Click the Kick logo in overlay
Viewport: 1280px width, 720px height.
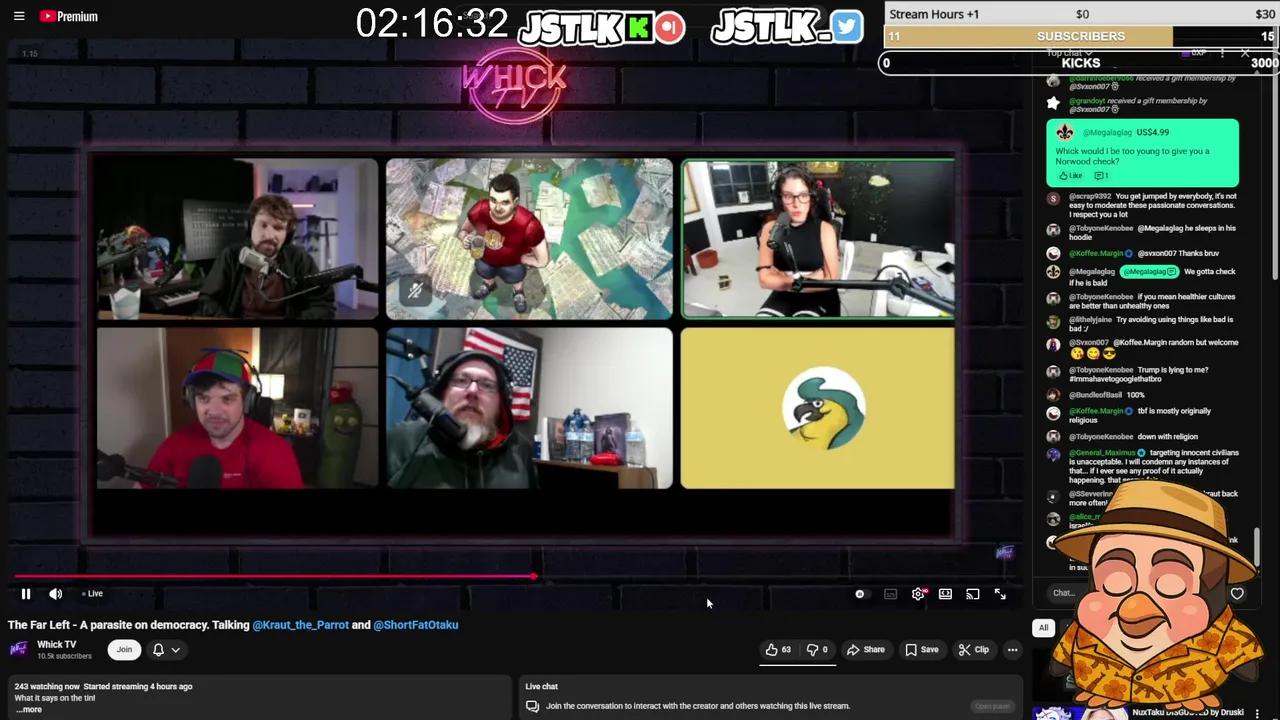(x=638, y=28)
